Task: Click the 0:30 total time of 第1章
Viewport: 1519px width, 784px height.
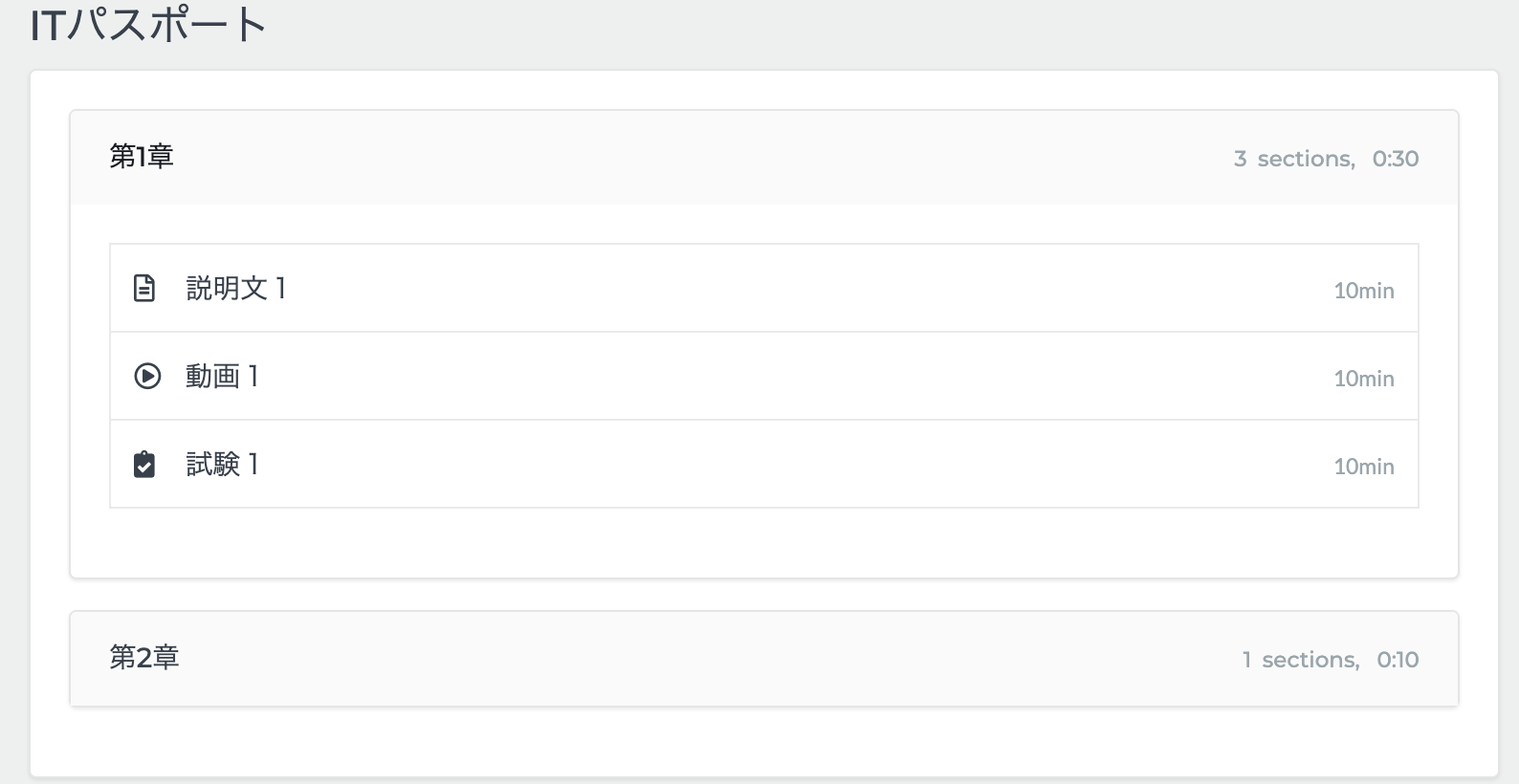Action: (1395, 159)
